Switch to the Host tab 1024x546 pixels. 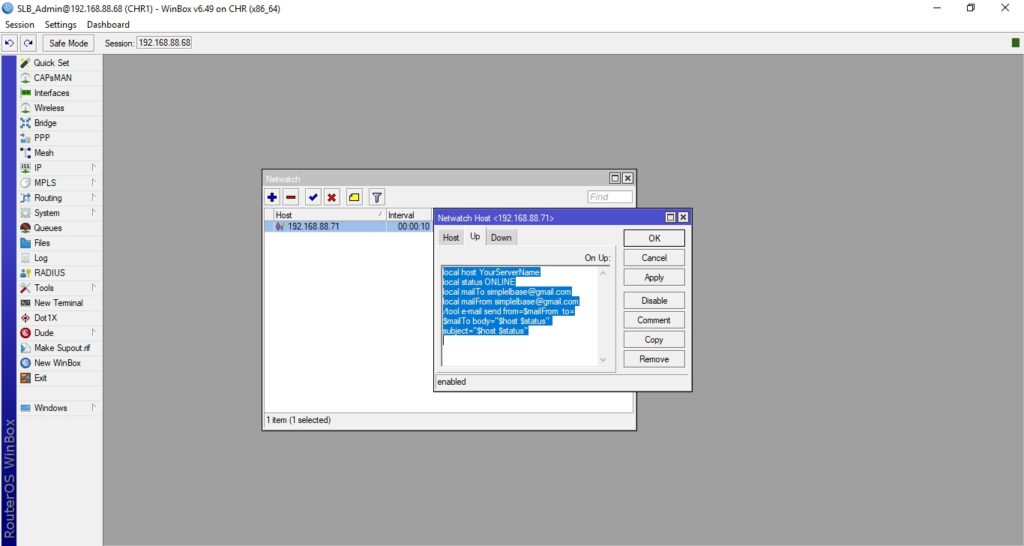coord(451,238)
